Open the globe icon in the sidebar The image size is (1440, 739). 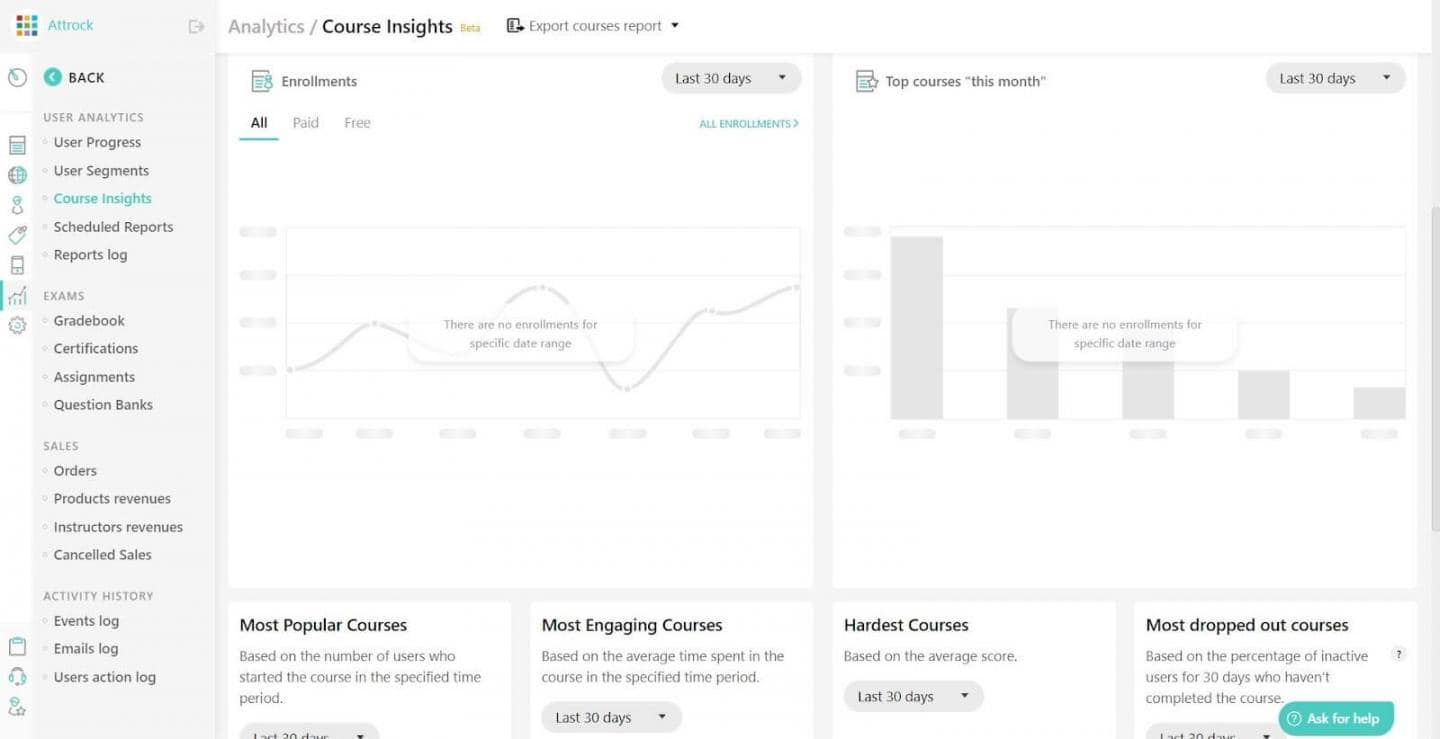click(17, 175)
